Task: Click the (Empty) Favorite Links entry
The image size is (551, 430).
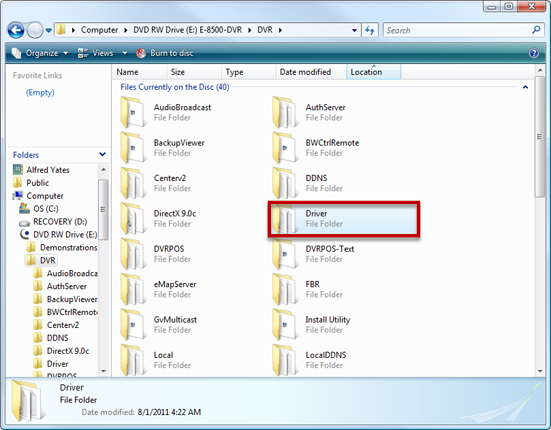Action: (x=40, y=92)
